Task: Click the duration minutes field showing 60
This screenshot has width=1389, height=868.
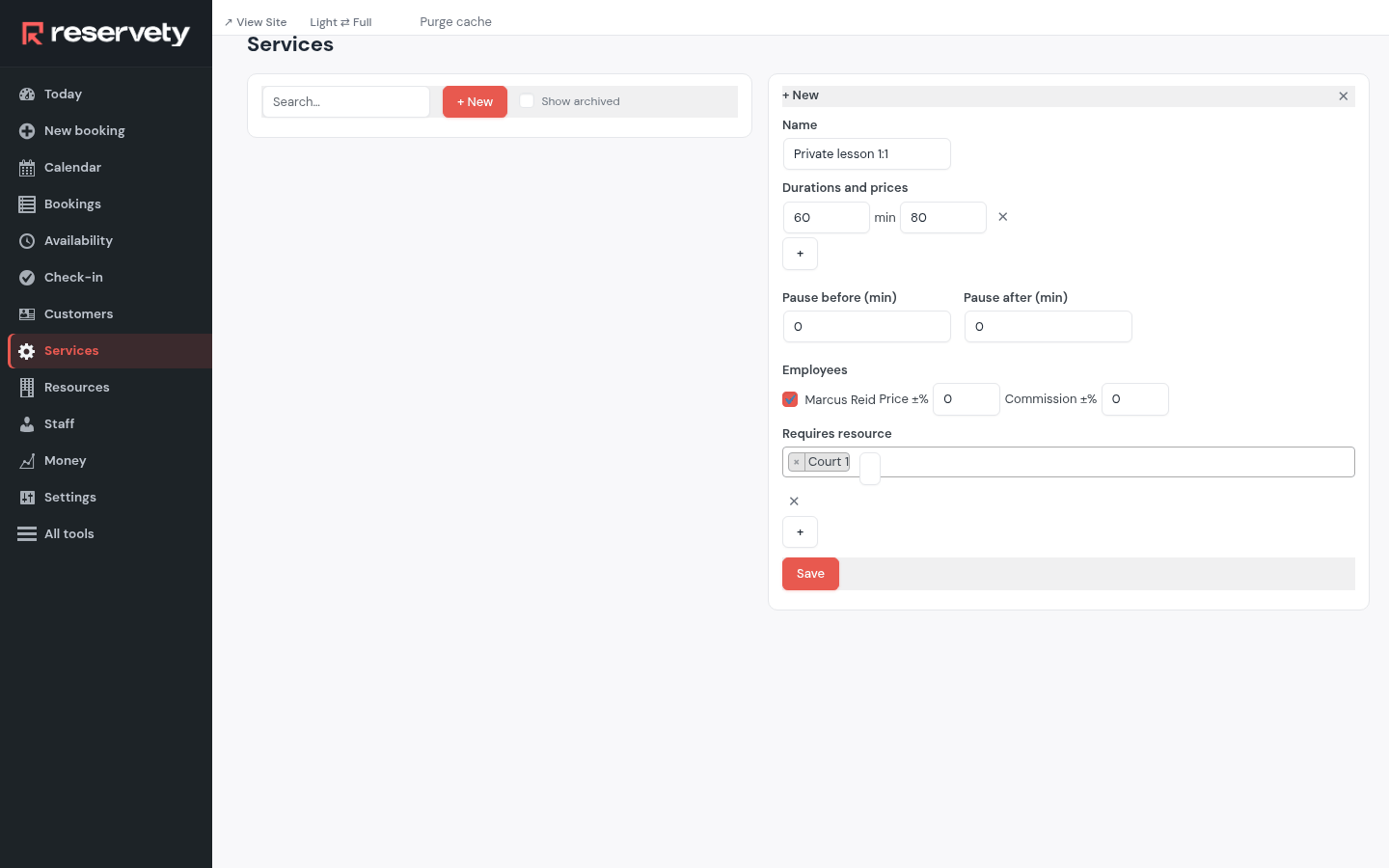Action: (826, 218)
